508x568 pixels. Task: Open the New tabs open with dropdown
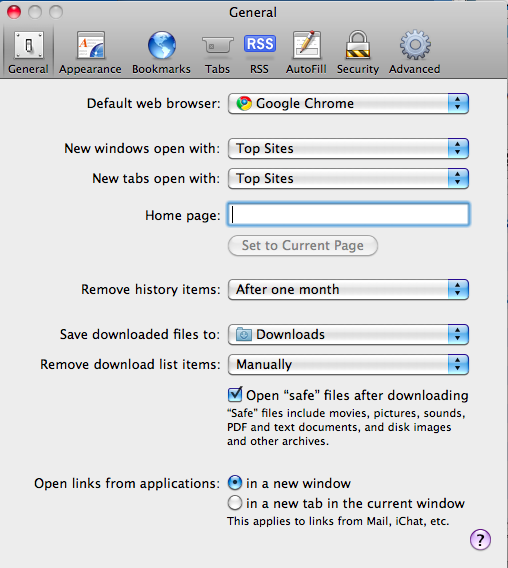[349, 179]
